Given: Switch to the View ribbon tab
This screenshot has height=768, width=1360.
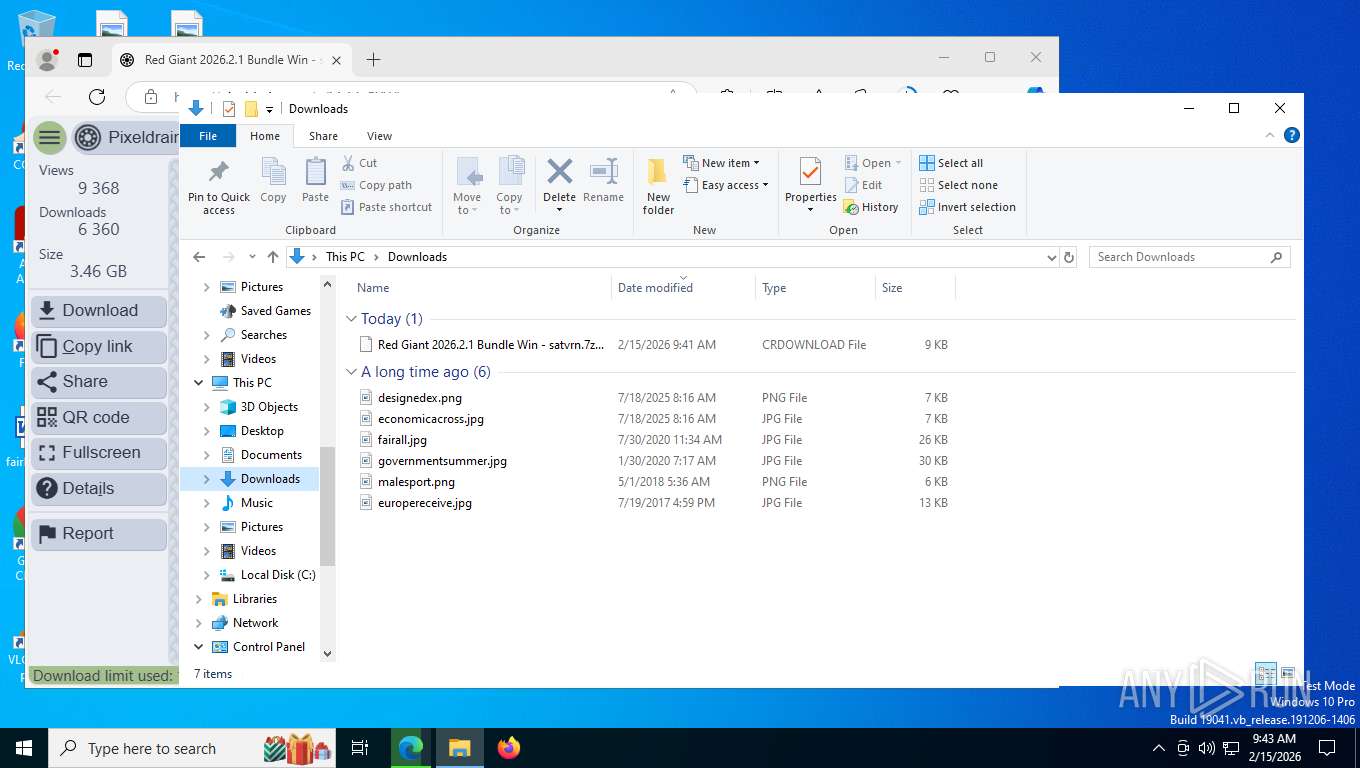Looking at the screenshot, I should [379, 136].
